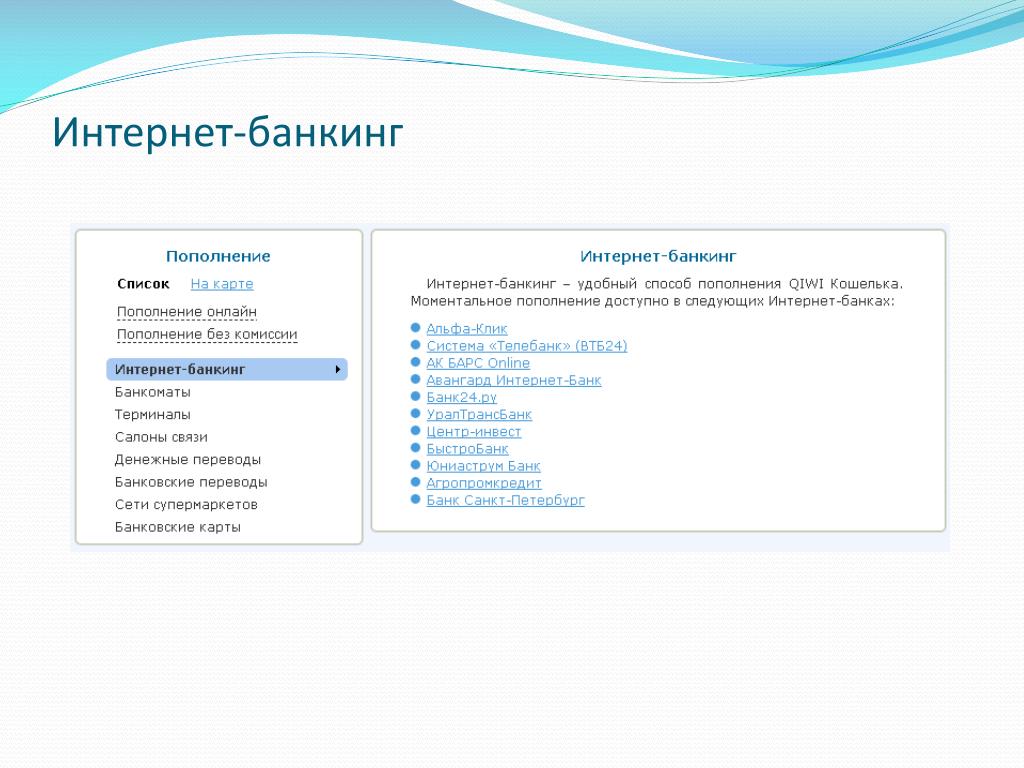This screenshot has height=768, width=1024.
Task: Open the БыстроБанк link
Action: [x=467, y=449]
